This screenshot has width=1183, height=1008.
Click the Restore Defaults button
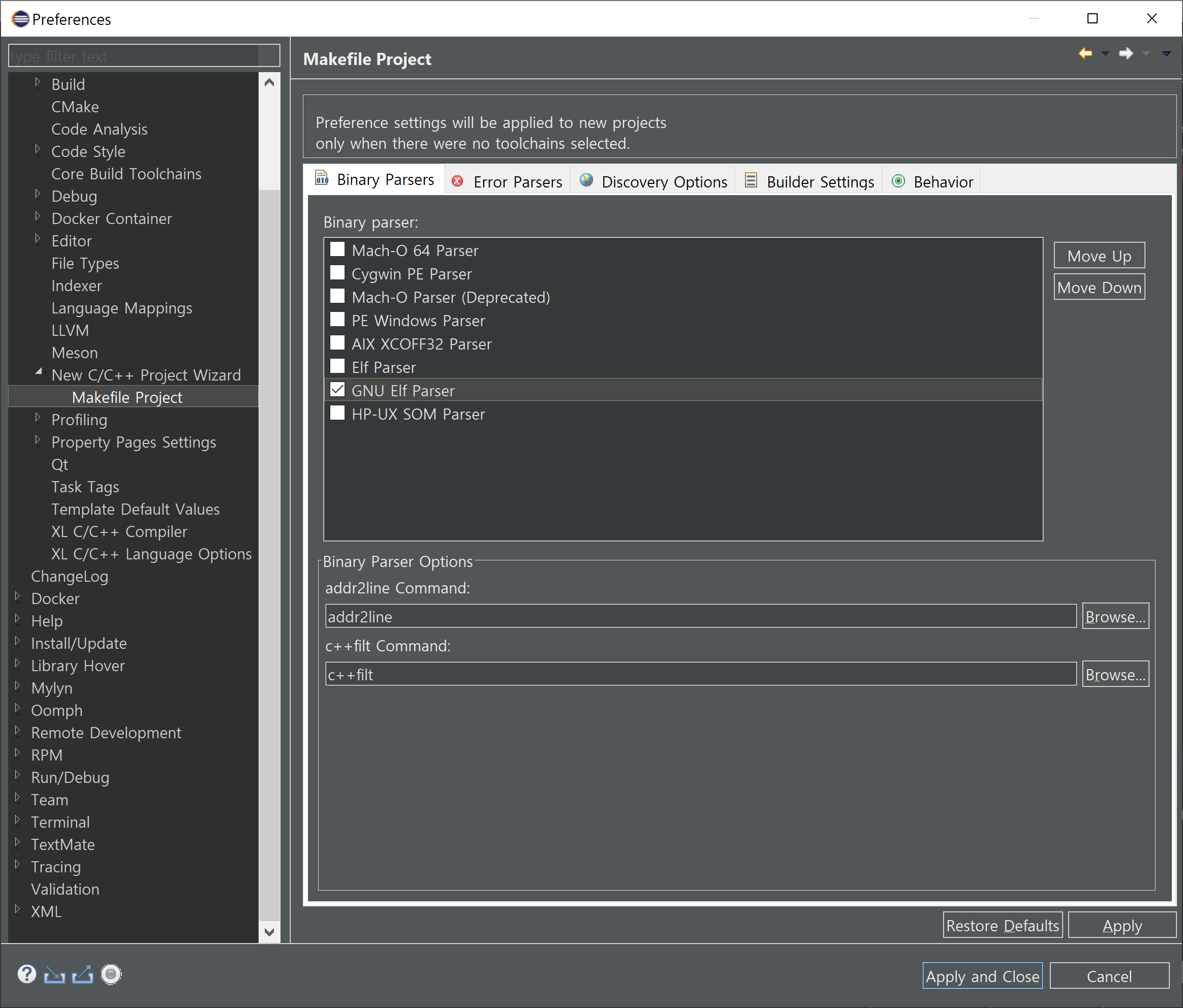[x=1002, y=925]
